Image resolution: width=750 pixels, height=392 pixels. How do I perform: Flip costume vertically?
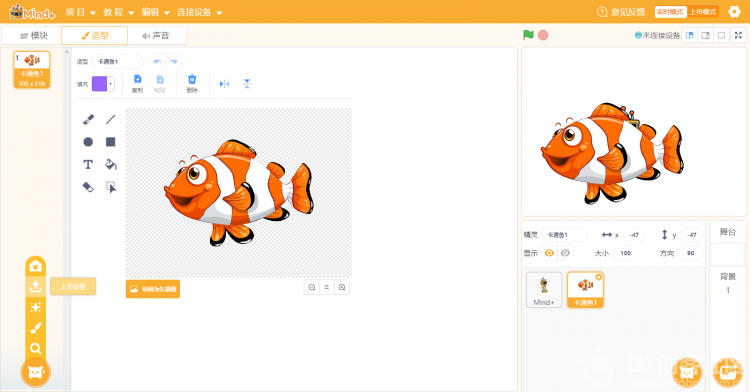tap(247, 84)
